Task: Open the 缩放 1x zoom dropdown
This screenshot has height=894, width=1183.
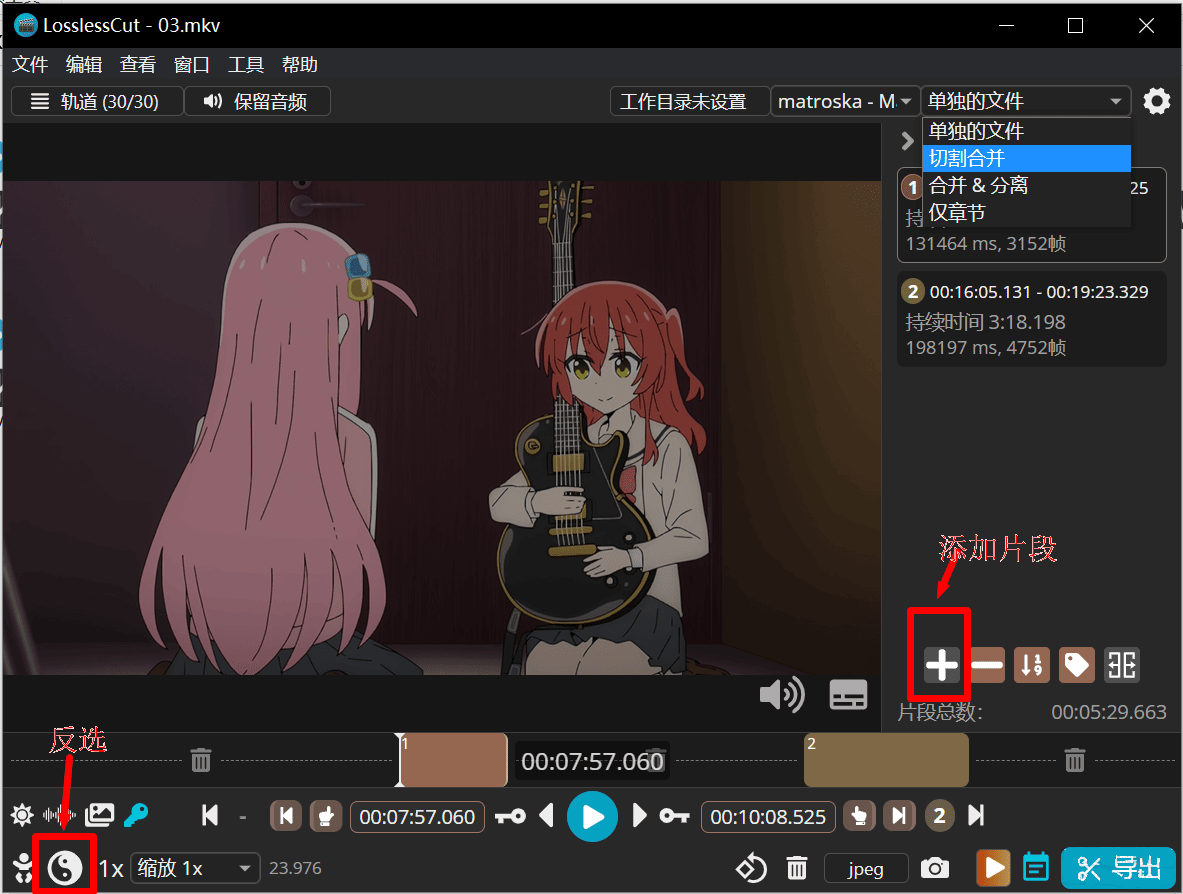Action: (195, 868)
